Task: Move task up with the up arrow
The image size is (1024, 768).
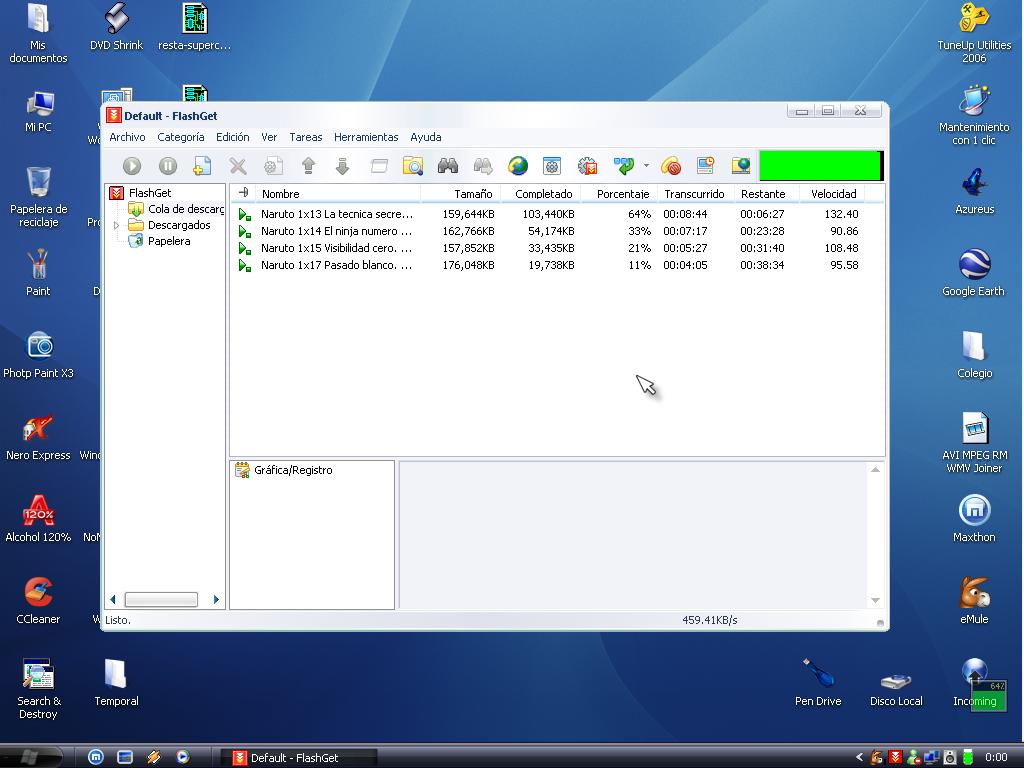Action: pyautogui.click(x=308, y=166)
